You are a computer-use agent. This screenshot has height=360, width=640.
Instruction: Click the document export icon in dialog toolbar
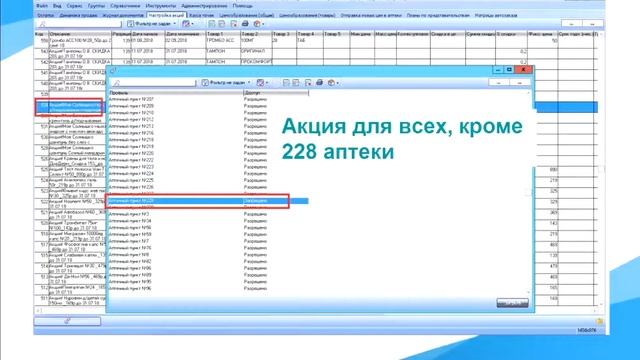point(308,83)
